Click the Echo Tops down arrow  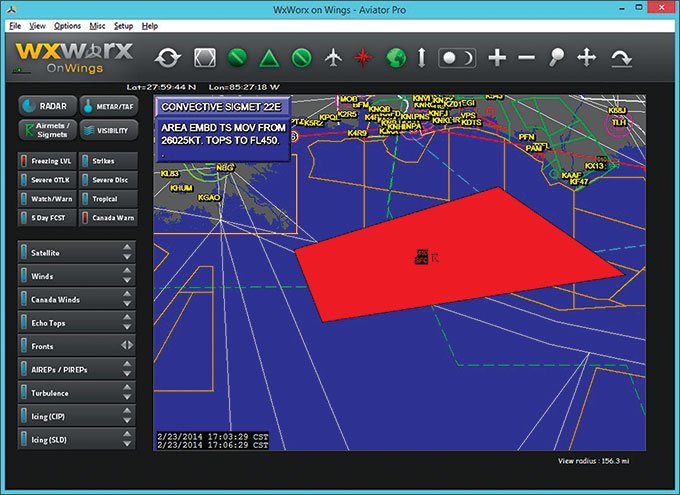pos(127,327)
